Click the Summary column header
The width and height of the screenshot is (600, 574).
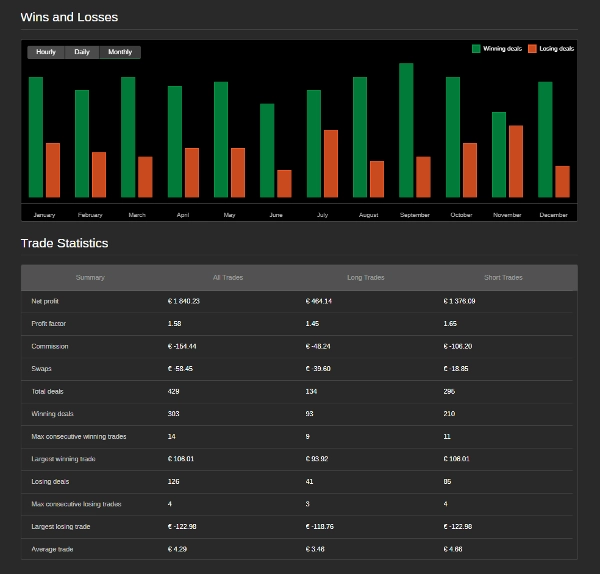click(x=90, y=278)
